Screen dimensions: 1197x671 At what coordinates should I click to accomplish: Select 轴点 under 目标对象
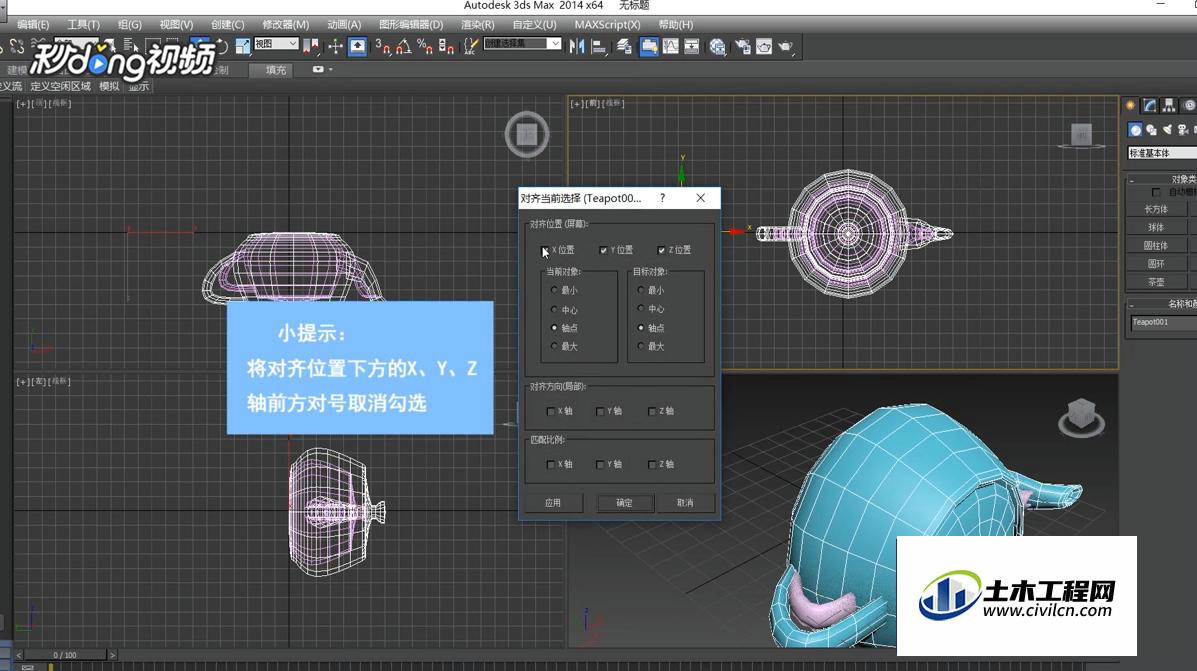pos(640,327)
